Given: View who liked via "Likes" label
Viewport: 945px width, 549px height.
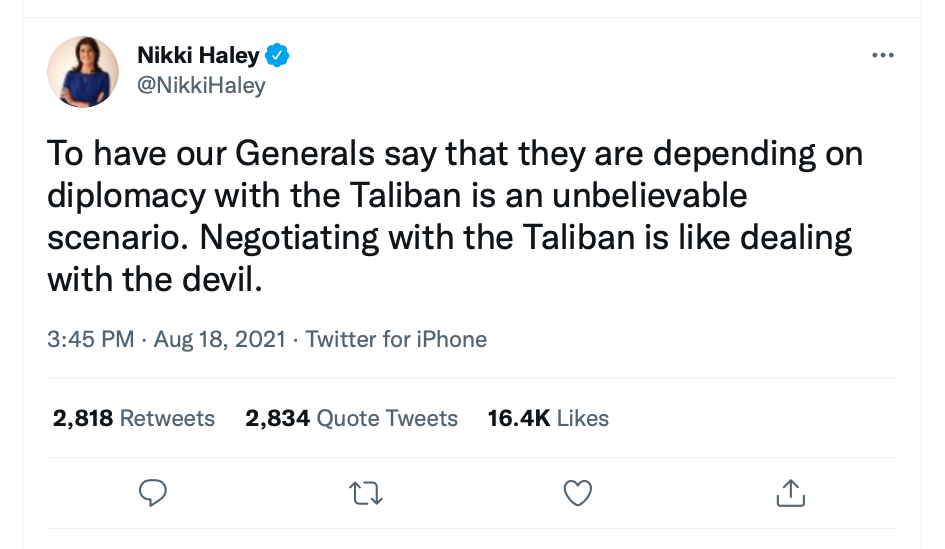Looking at the screenshot, I should coord(583,418).
